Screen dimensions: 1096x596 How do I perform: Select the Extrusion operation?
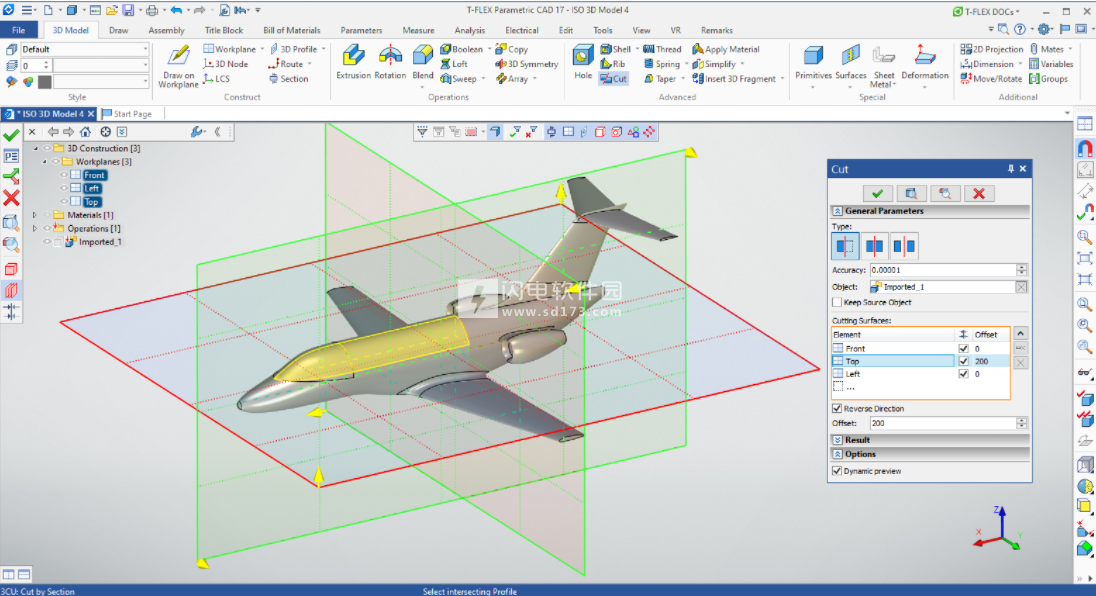(x=353, y=61)
